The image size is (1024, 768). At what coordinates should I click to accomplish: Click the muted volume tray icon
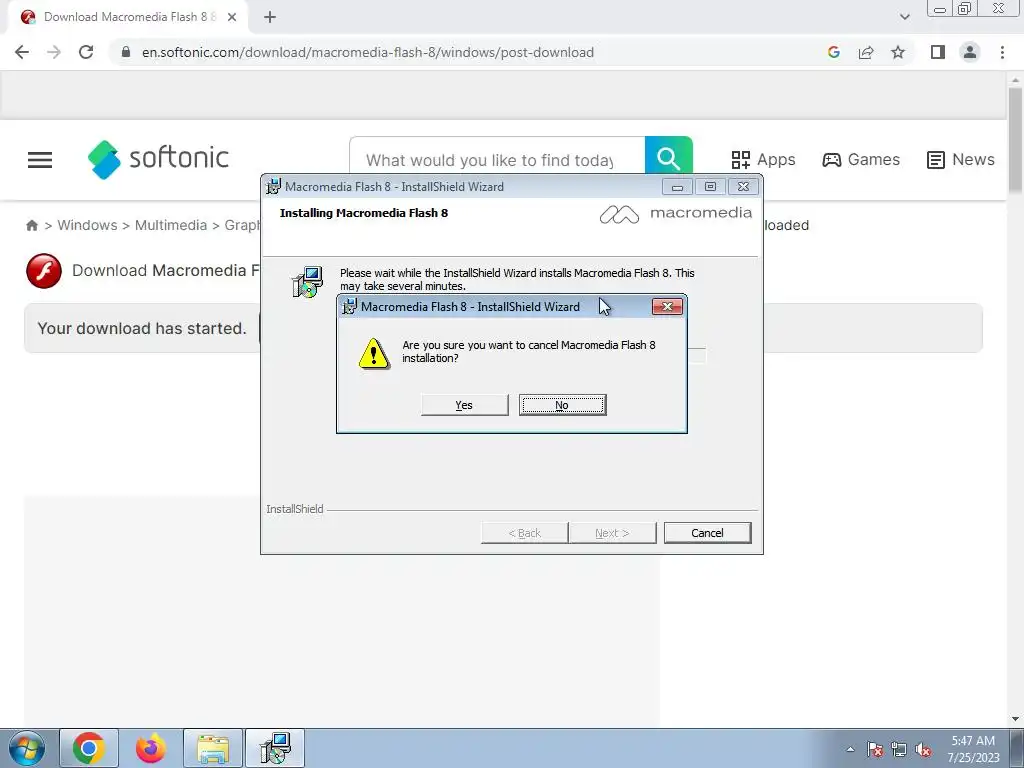click(x=922, y=749)
